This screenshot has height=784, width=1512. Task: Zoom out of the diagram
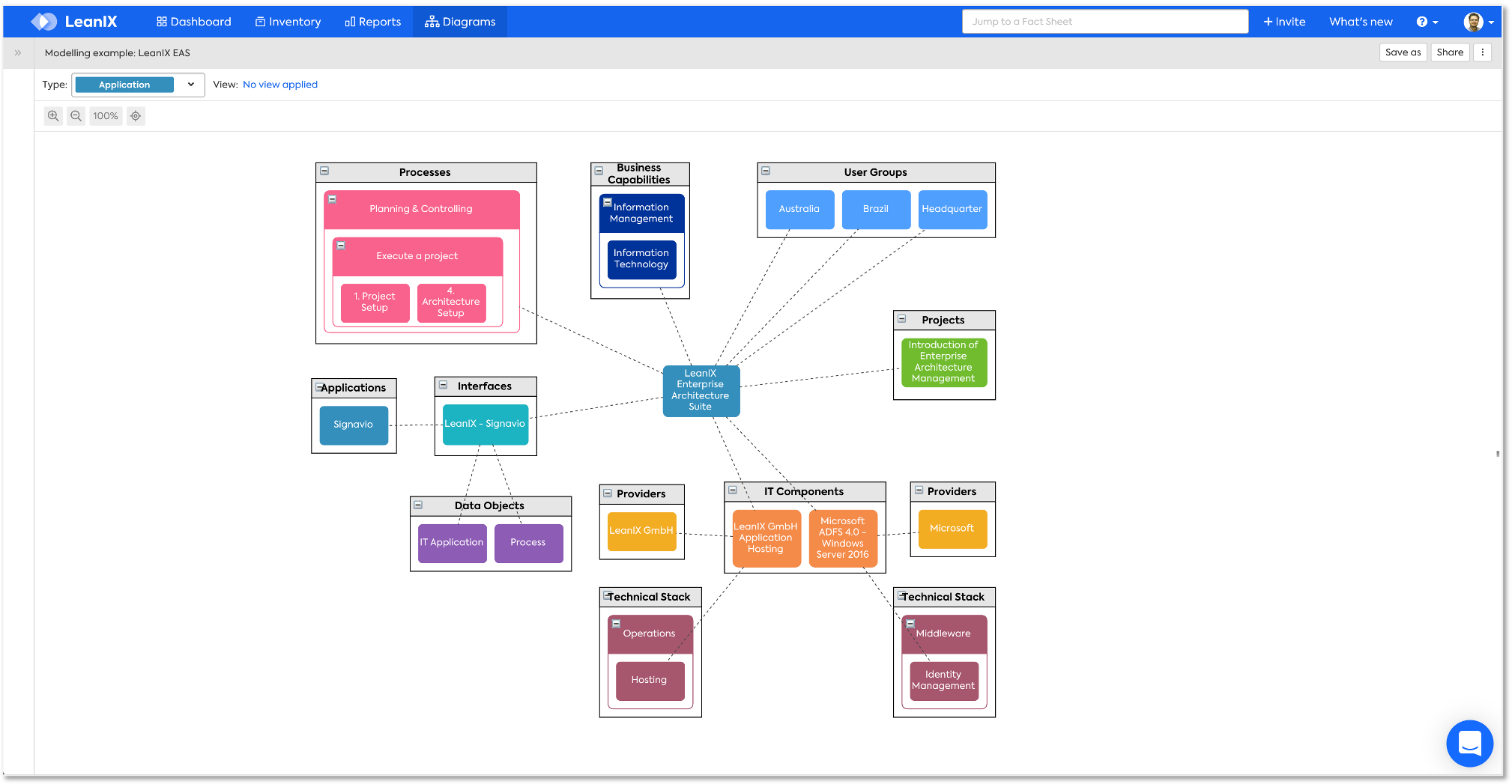point(76,116)
